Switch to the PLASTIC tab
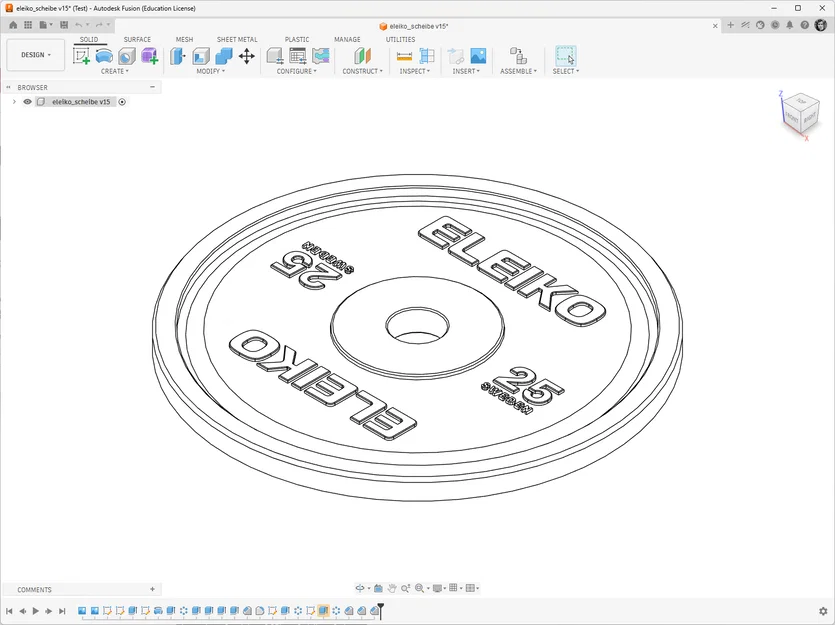Viewport: 835px width, 625px height. pos(297,39)
